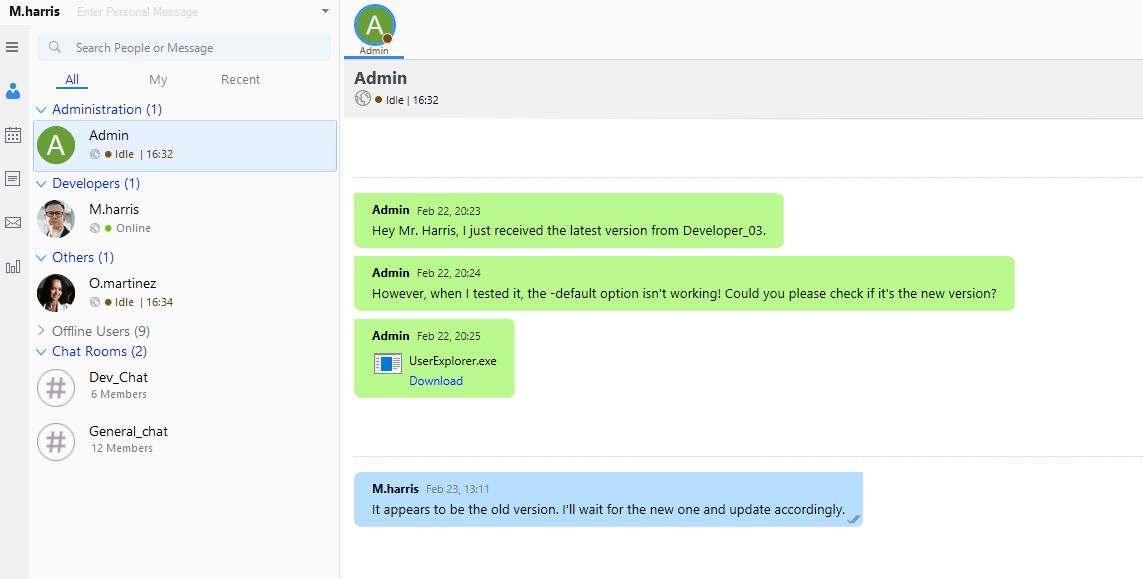
Task: Collapse the Others (1) group
Action: tap(41, 257)
